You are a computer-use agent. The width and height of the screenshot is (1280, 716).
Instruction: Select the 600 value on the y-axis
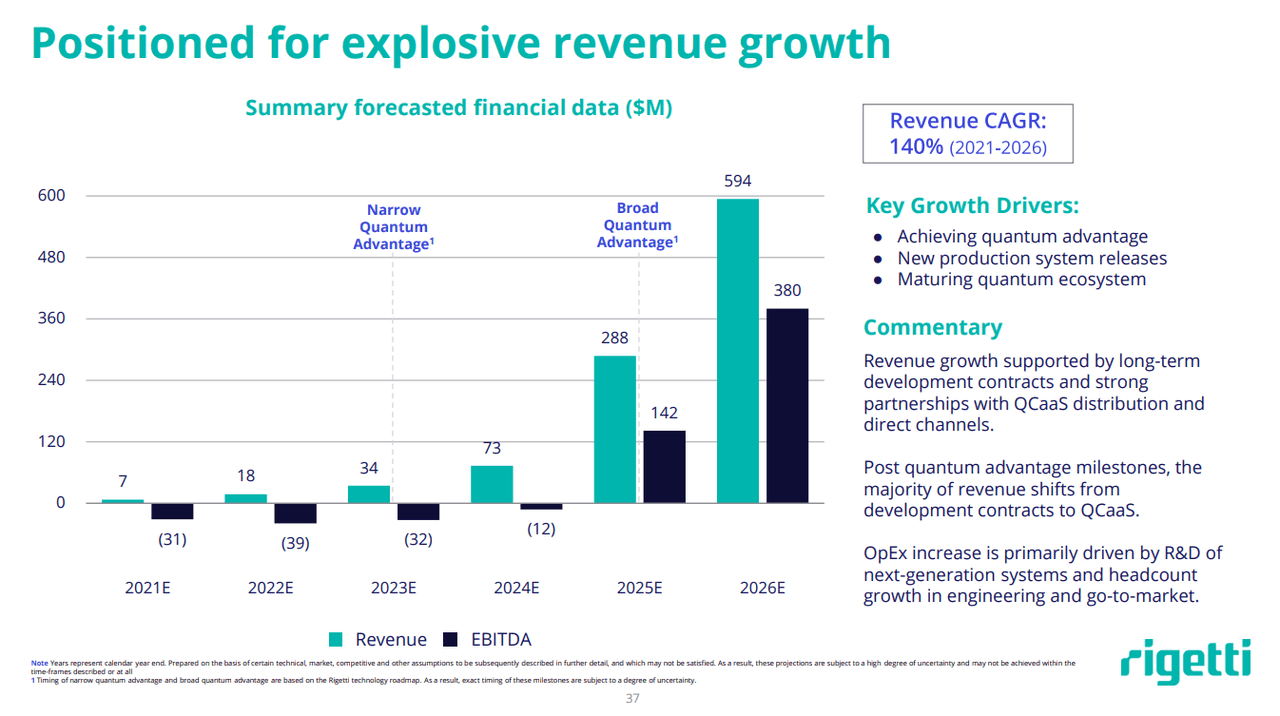[x=52, y=195]
